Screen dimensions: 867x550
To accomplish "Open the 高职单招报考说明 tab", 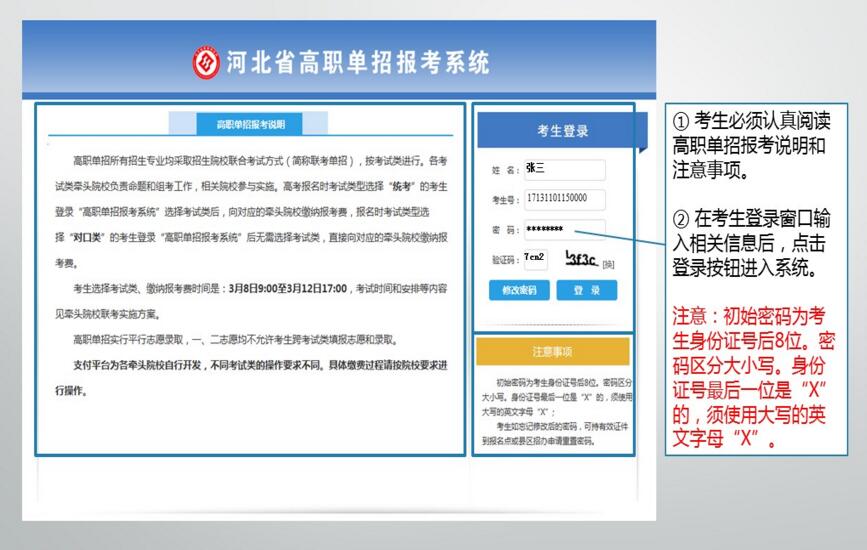I will tap(249, 124).
